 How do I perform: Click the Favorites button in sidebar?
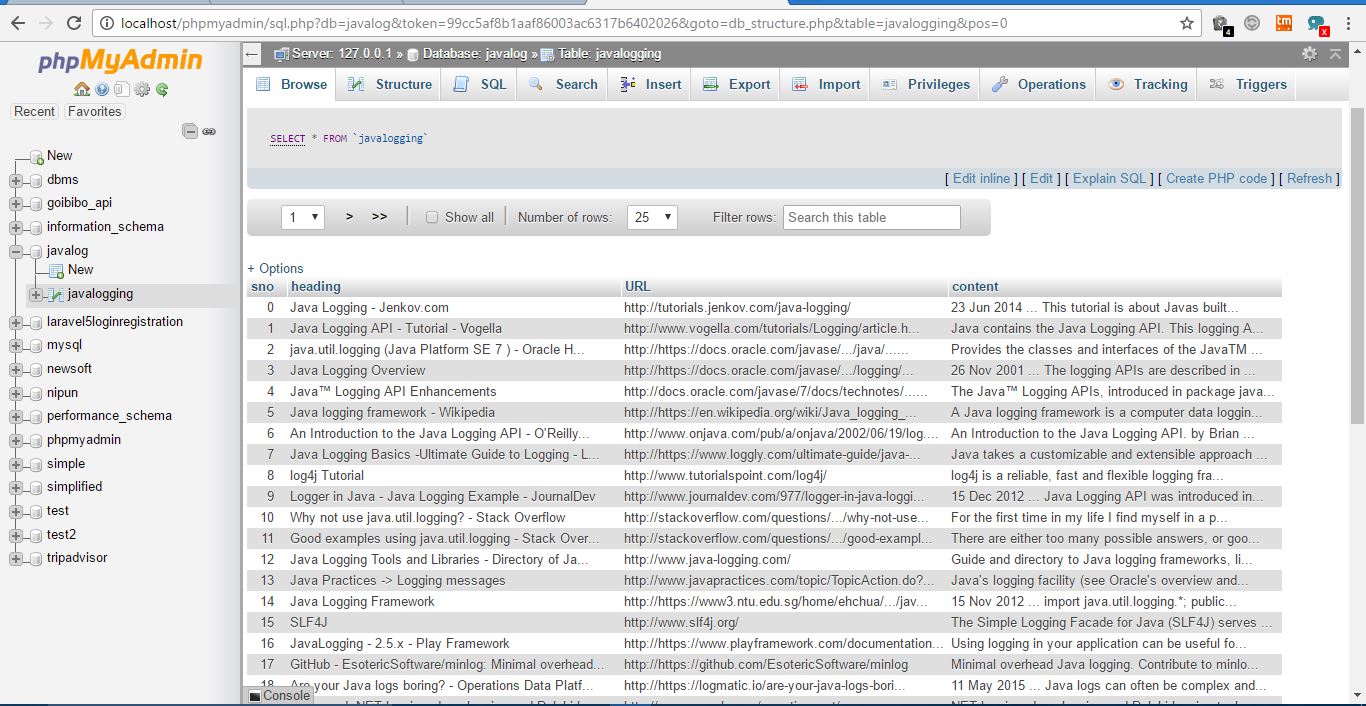(94, 111)
